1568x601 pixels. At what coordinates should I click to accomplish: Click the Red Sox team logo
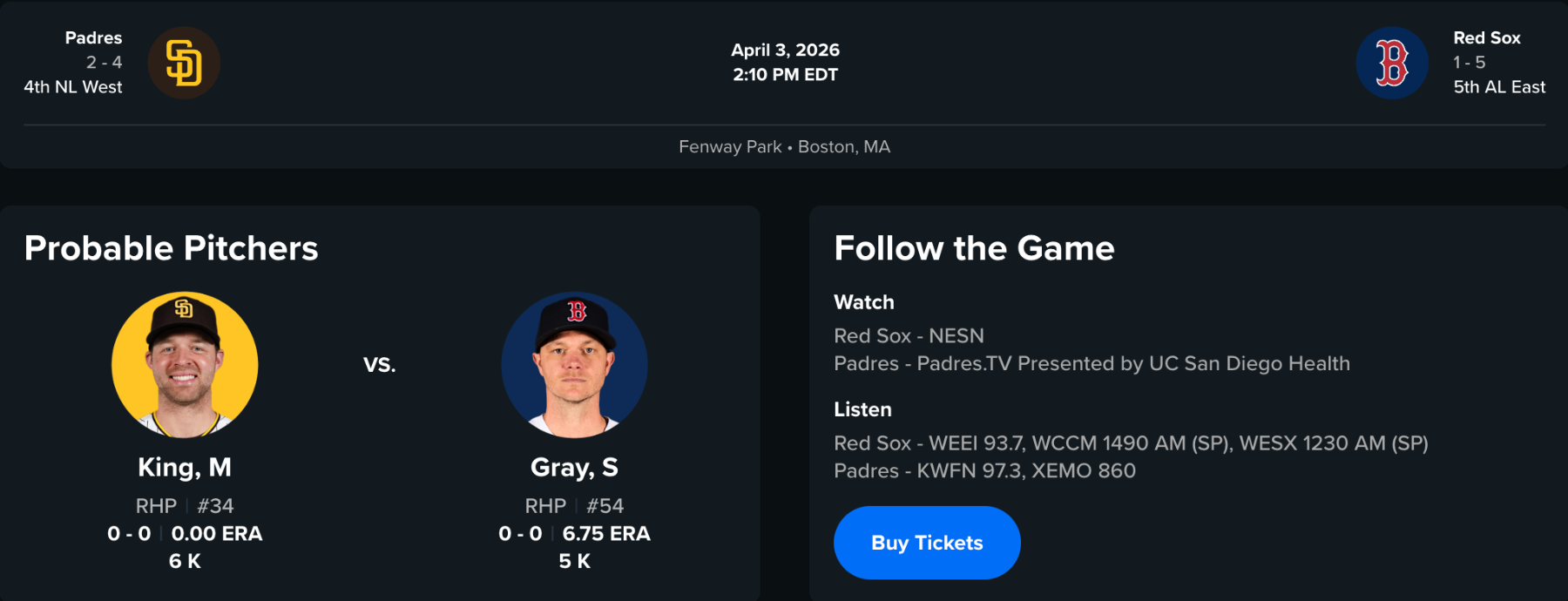(x=1391, y=63)
